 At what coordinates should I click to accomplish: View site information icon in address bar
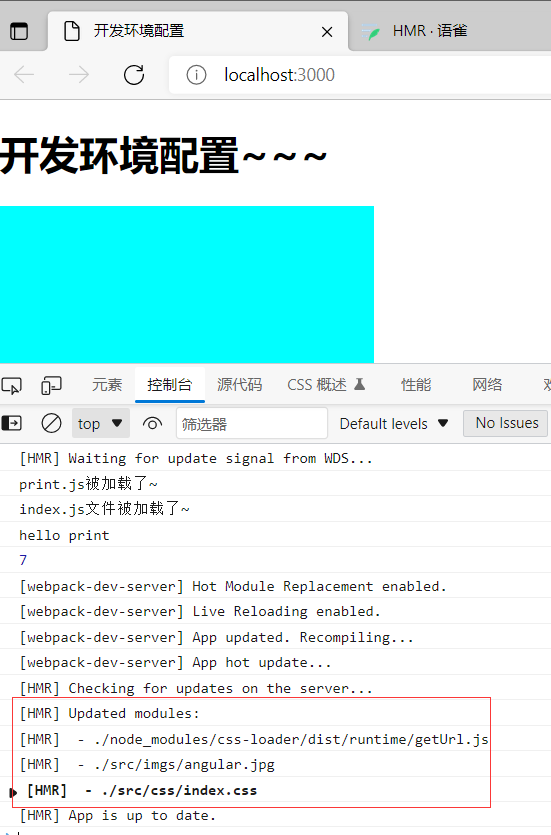pos(196,75)
